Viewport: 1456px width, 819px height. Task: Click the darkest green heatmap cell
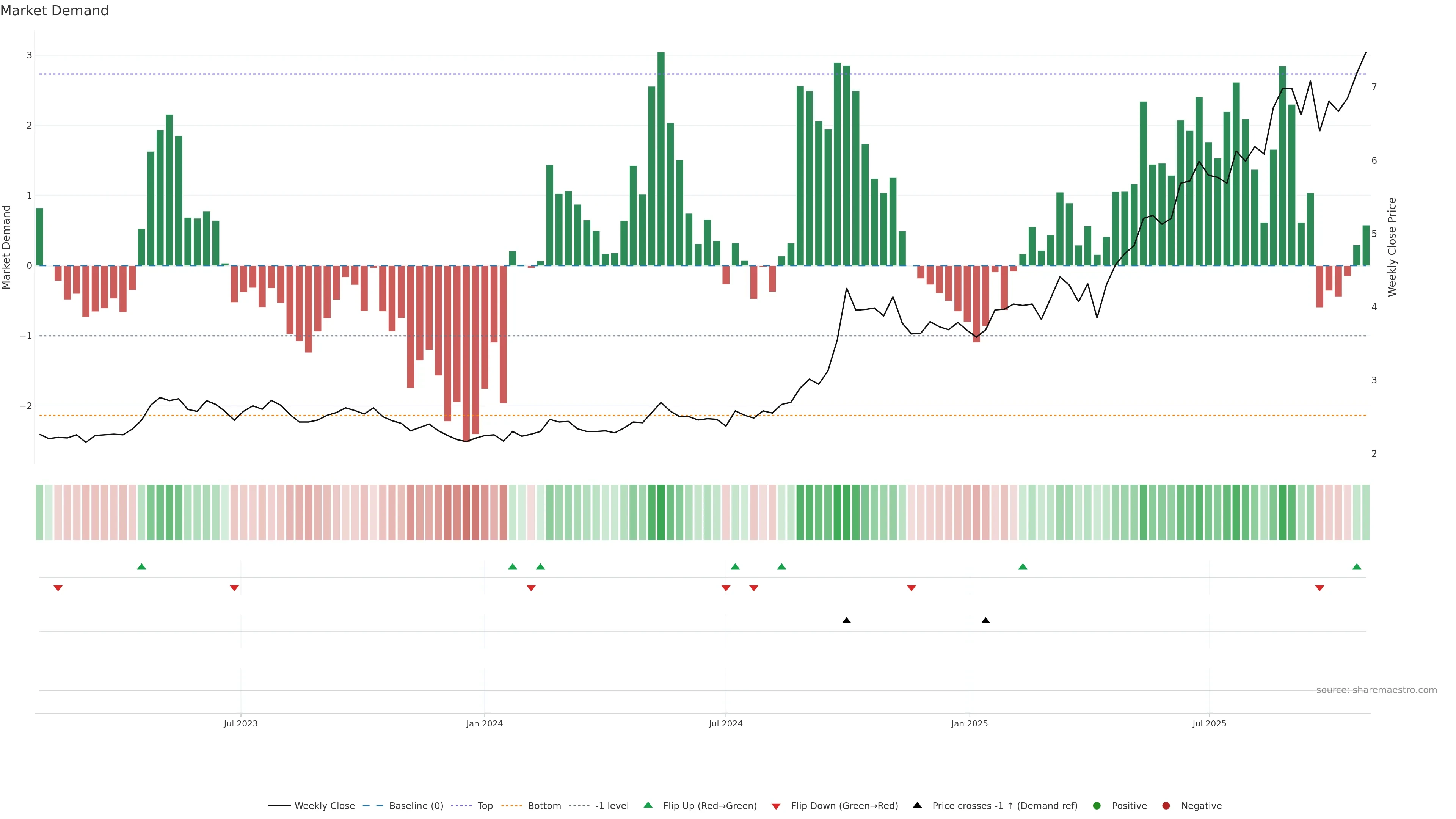(661, 512)
